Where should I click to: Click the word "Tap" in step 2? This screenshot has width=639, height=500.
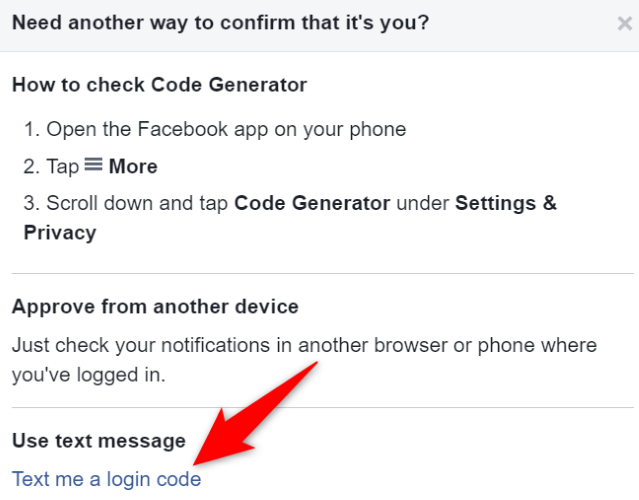tap(63, 167)
